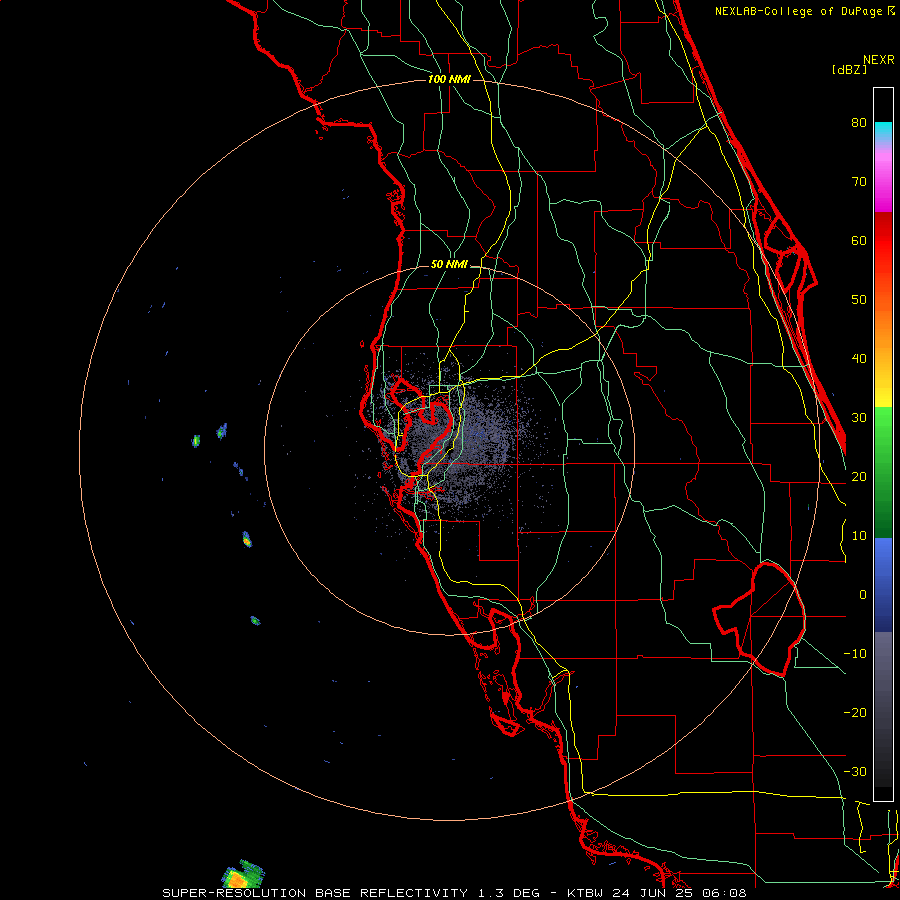This screenshot has height=900, width=900.
Task: Click the 50 NMI range ring label
Action: 449,265
